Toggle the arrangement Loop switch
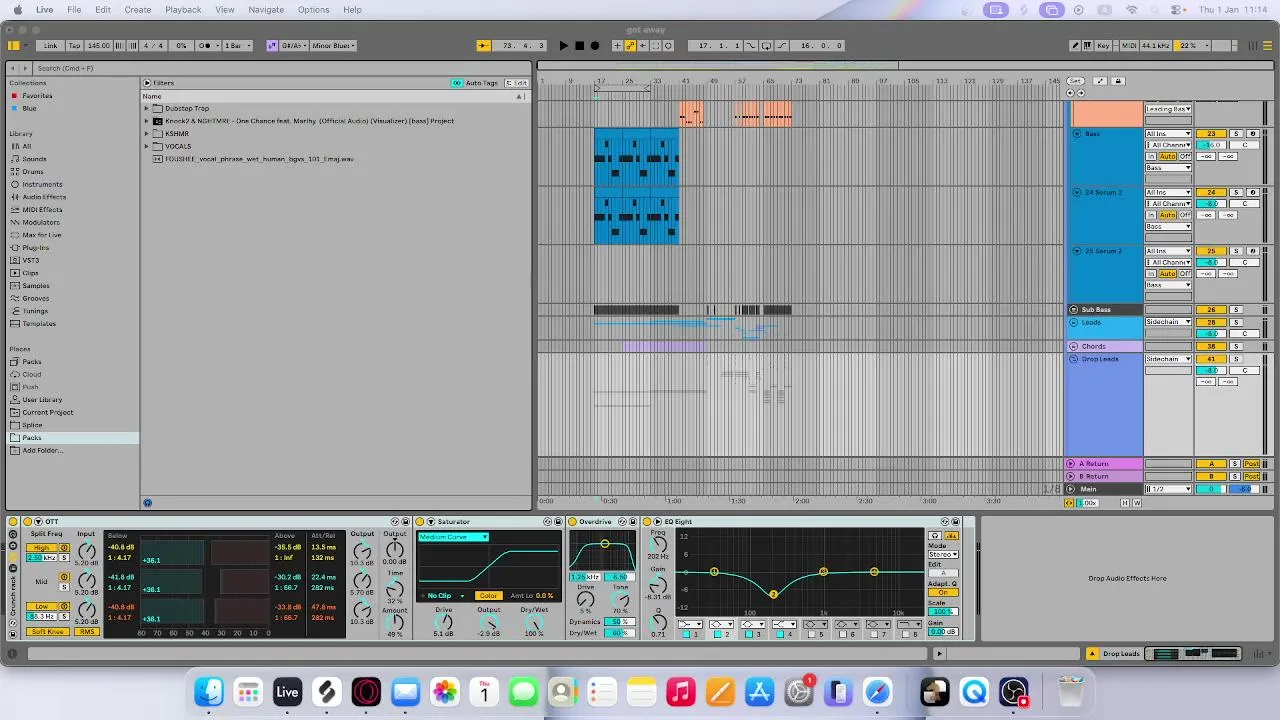Screen dimensions: 1280x720 point(766,45)
